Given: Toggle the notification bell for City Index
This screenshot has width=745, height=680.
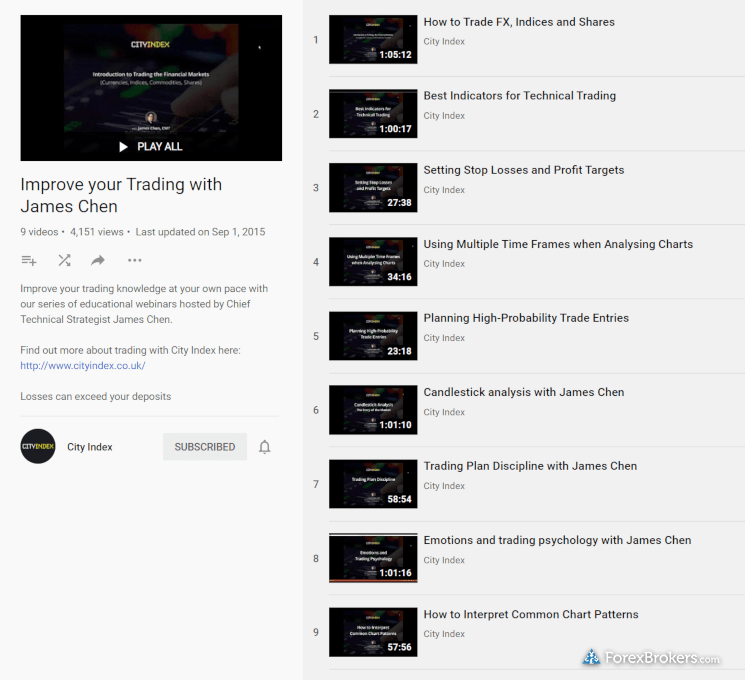Looking at the screenshot, I should coord(265,447).
